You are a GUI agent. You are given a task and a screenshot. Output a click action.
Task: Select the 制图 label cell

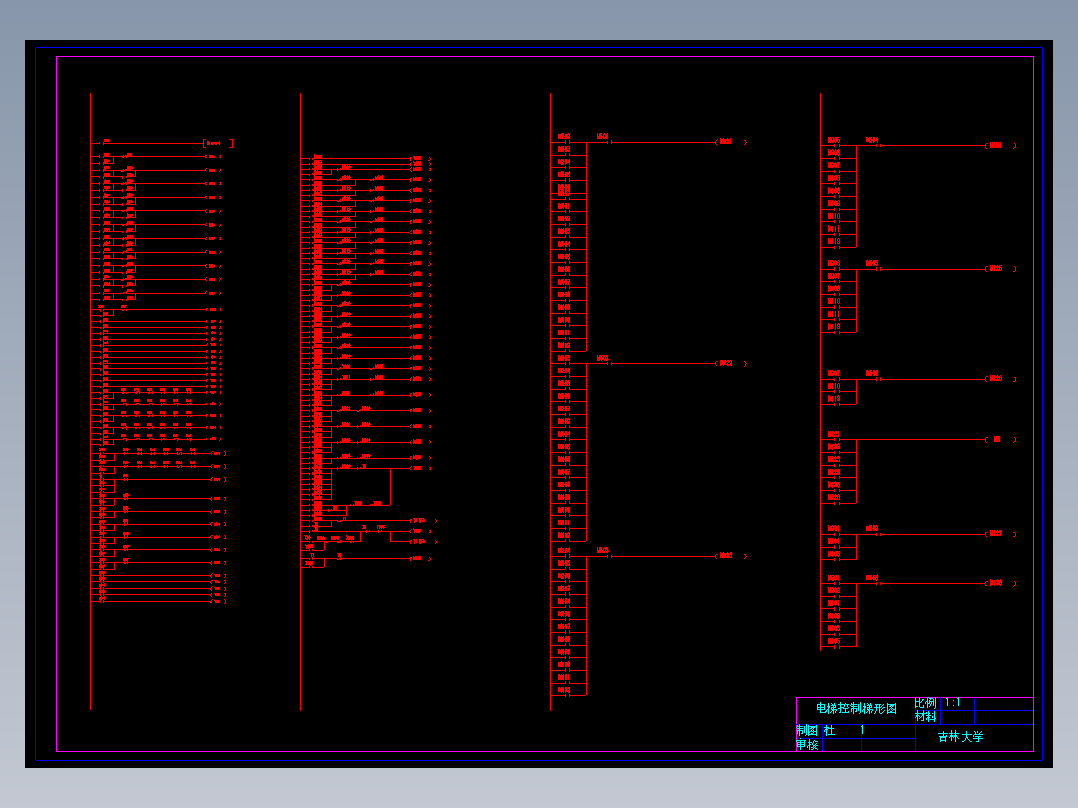click(807, 730)
